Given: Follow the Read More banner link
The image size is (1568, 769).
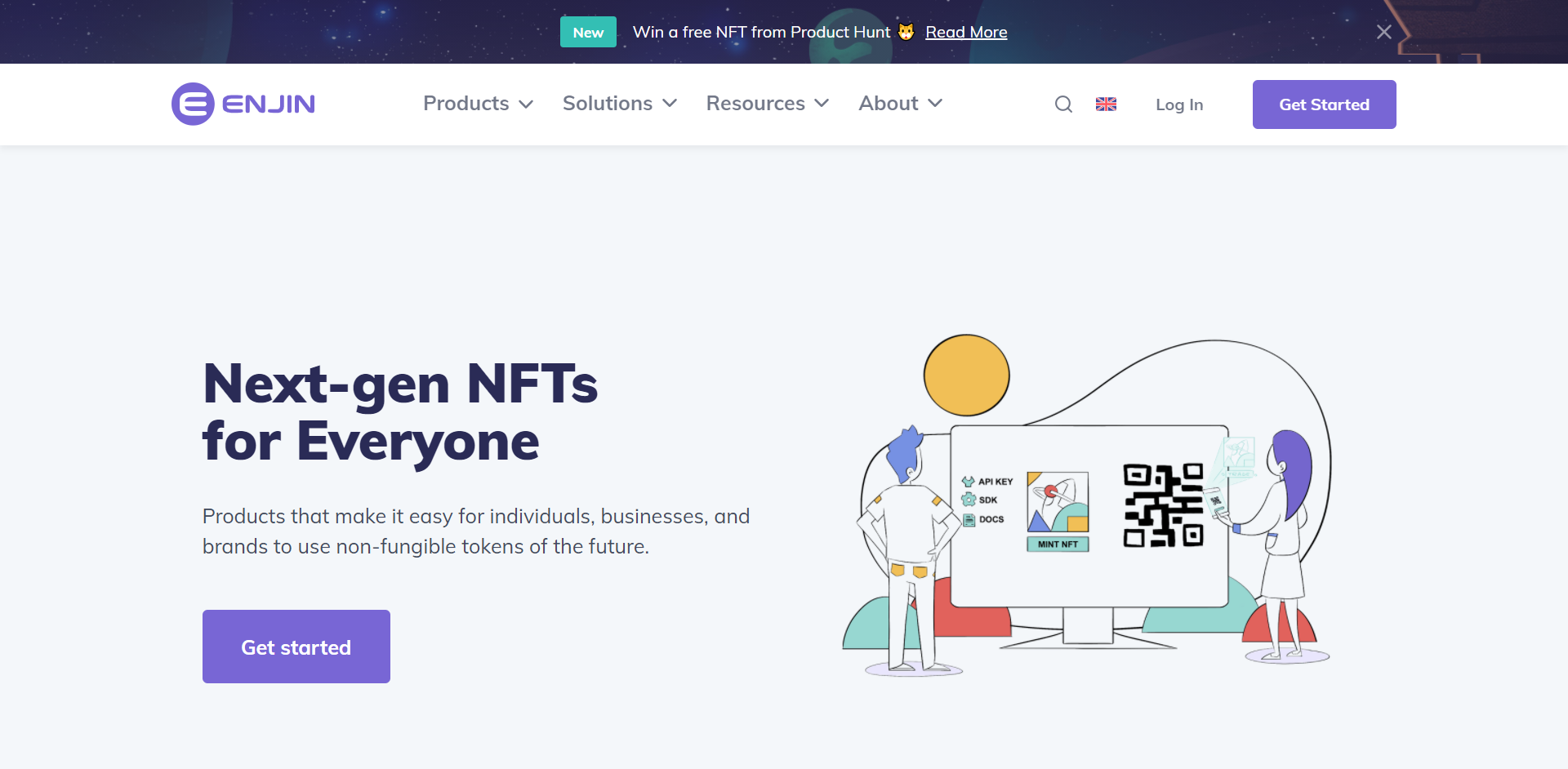Looking at the screenshot, I should (x=966, y=32).
